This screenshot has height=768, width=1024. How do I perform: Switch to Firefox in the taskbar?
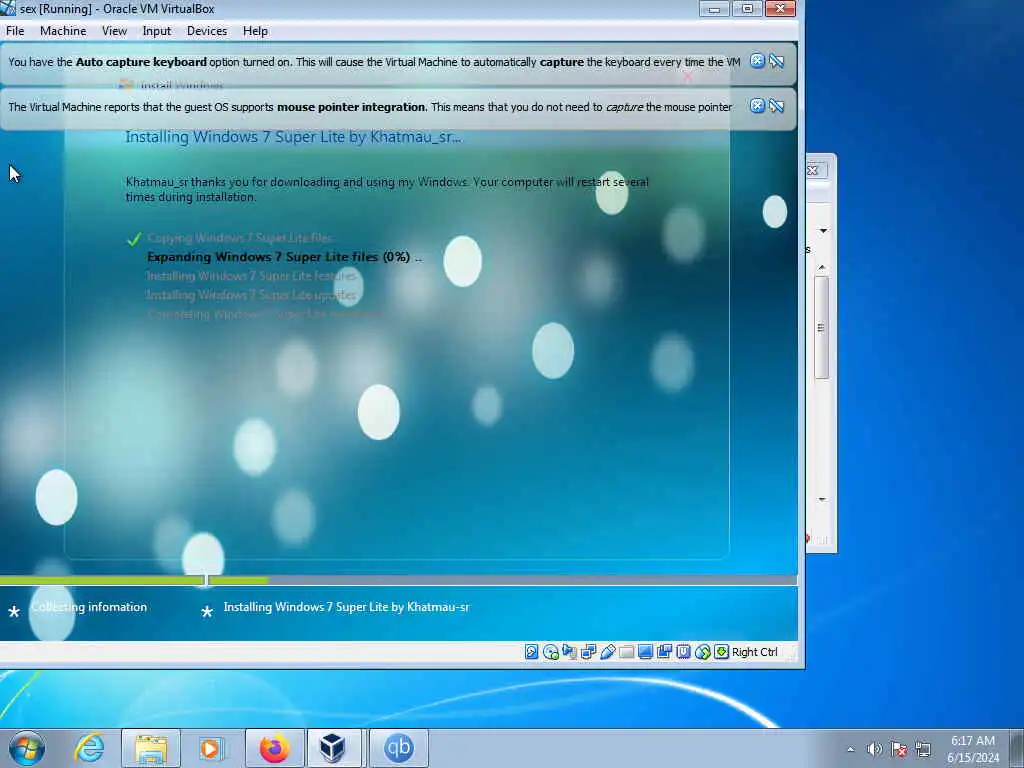[x=274, y=748]
